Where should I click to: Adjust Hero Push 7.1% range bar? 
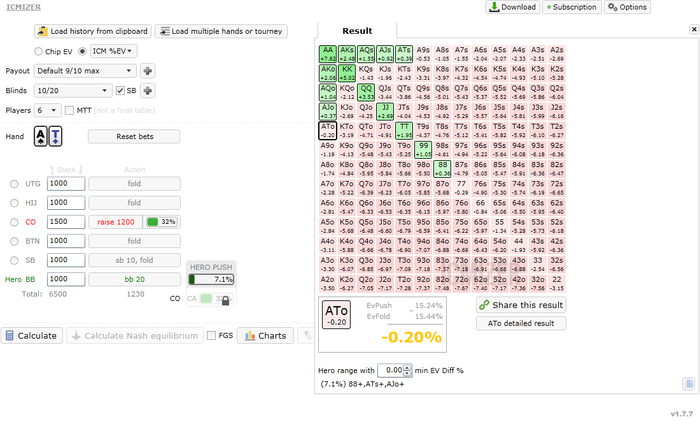click(211, 280)
